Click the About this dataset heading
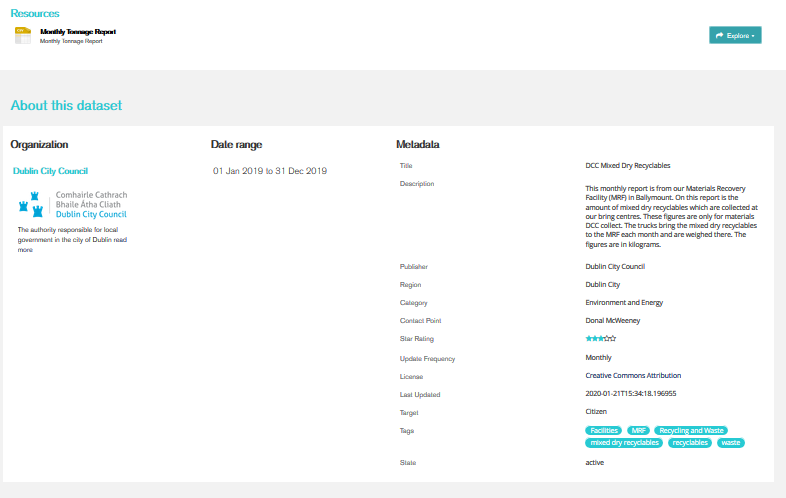Image resolution: width=786 pixels, height=498 pixels. click(x=66, y=105)
